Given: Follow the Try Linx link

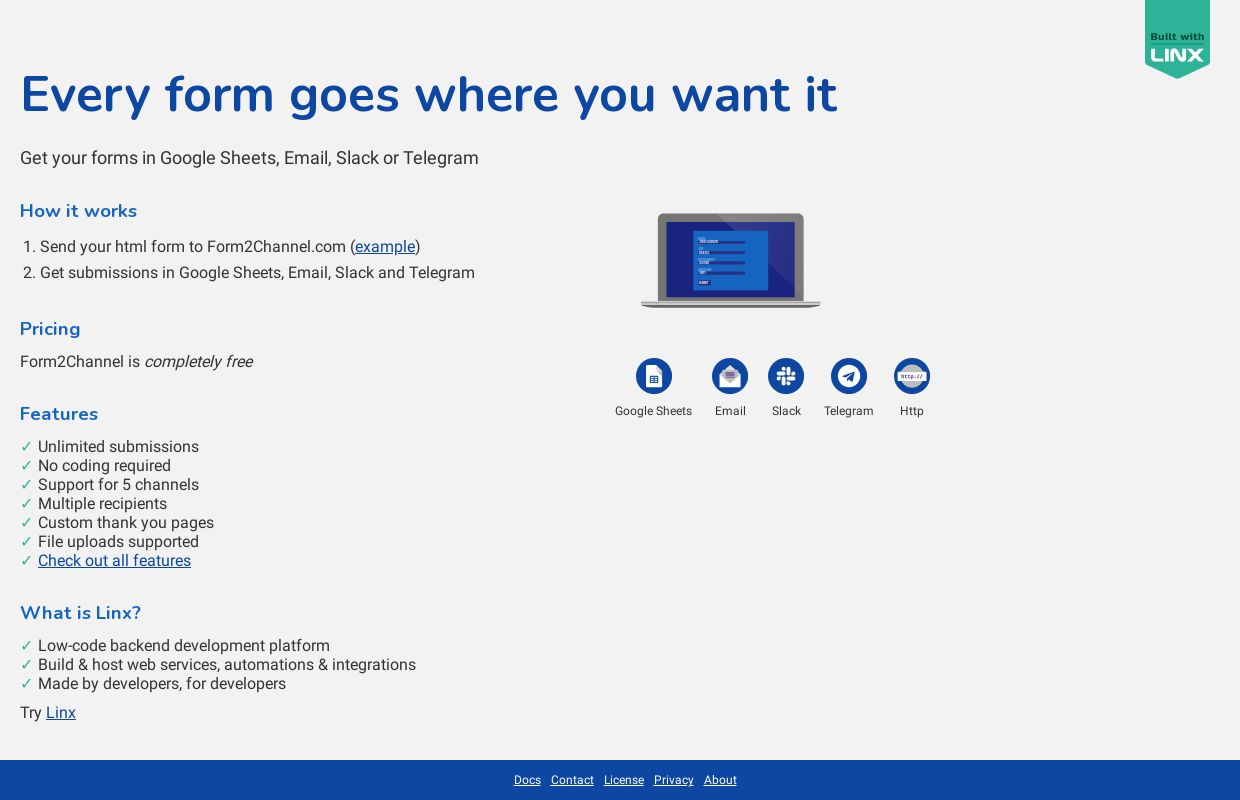Looking at the screenshot, I should [61, 712].
